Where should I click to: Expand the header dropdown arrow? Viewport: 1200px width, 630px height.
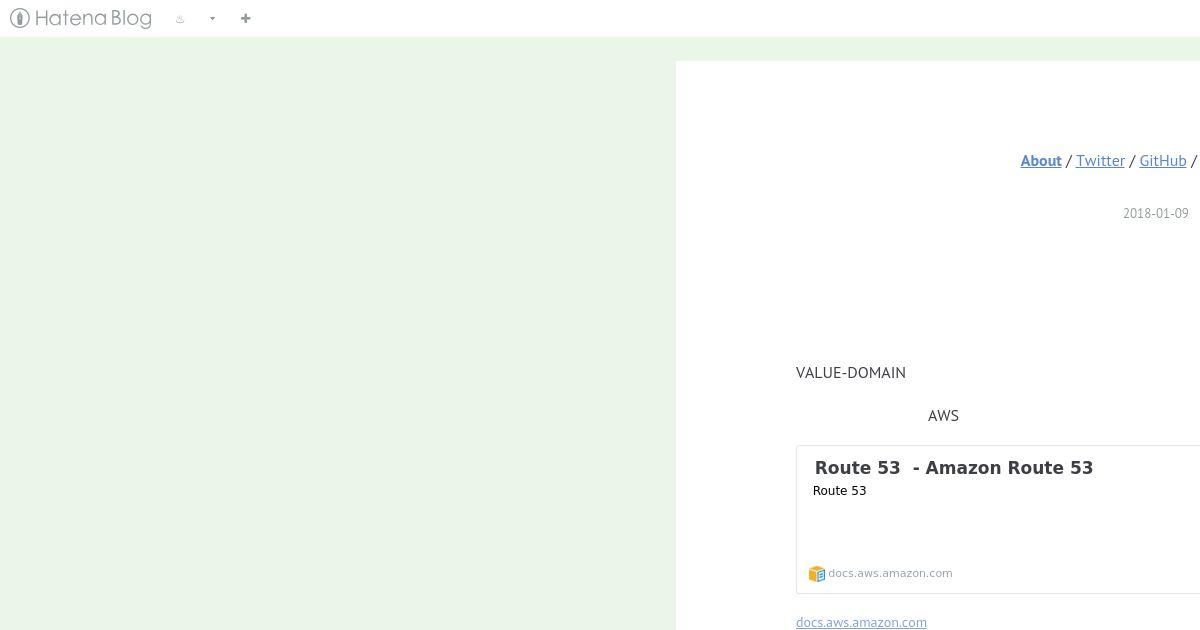[212, 19]
